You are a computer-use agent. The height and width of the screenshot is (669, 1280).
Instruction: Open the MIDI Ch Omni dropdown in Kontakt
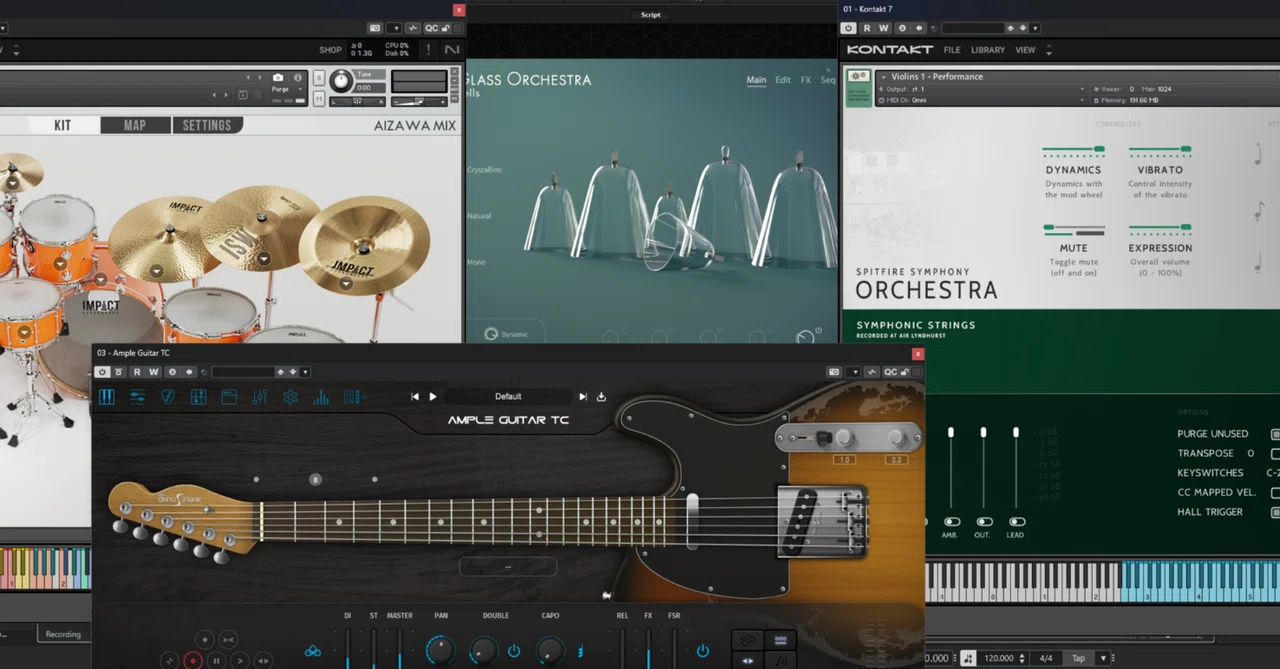[x=983, y=100]
